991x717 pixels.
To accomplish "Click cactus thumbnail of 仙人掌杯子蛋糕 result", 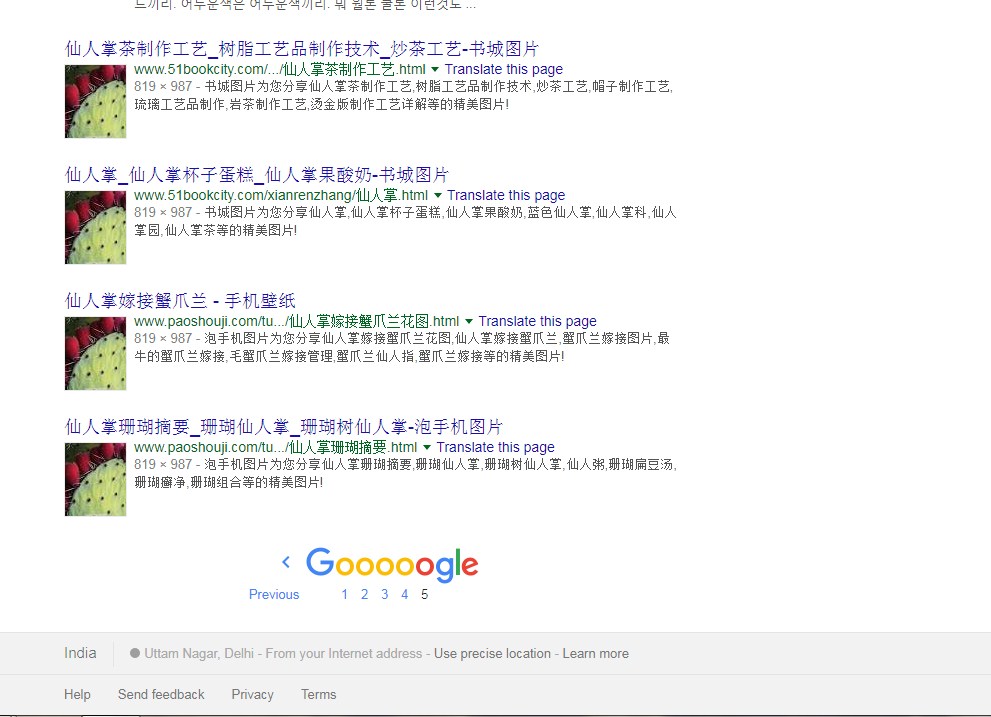I will (x=95, y=227).
